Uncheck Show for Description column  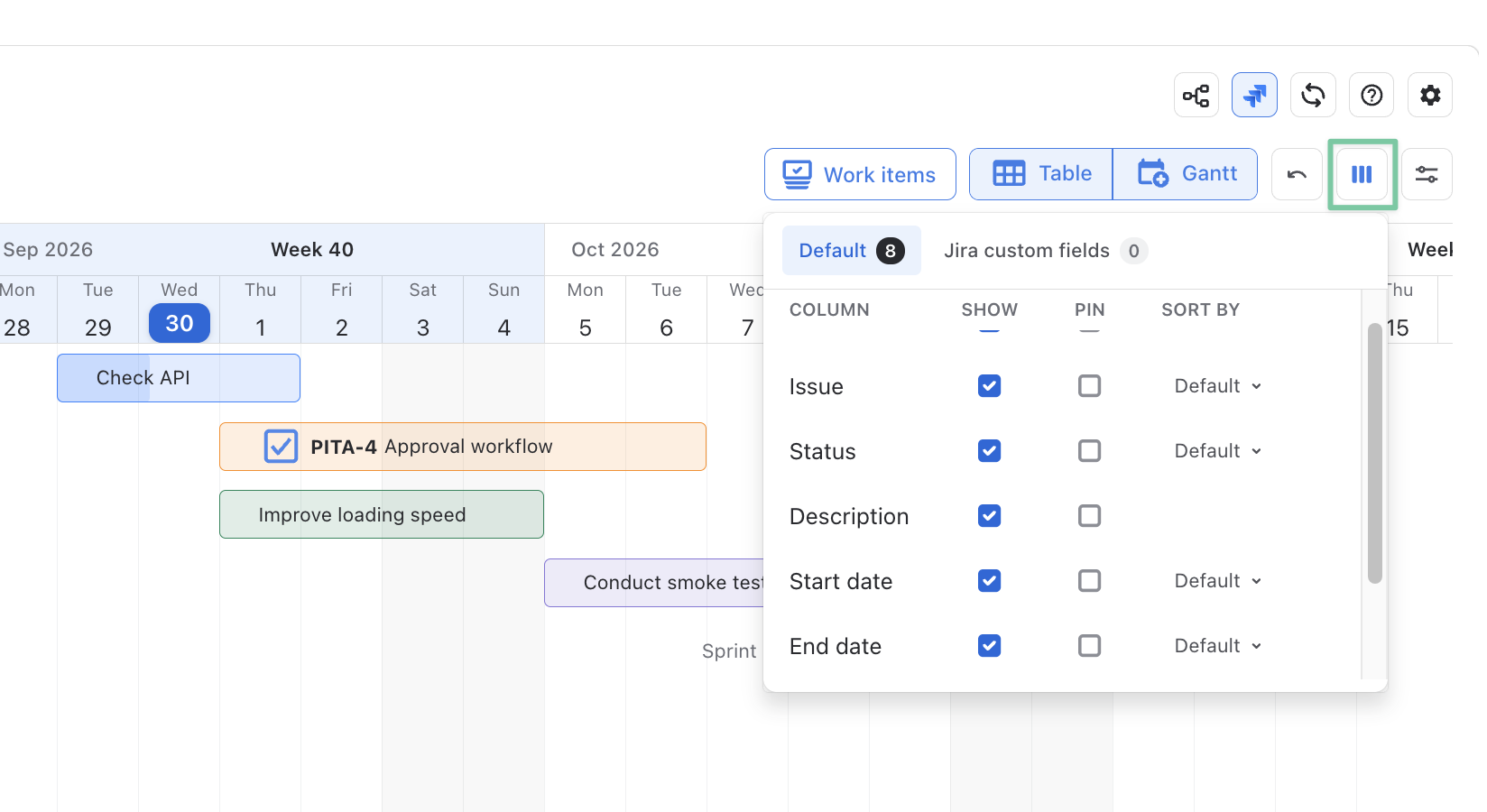point(990,516)
